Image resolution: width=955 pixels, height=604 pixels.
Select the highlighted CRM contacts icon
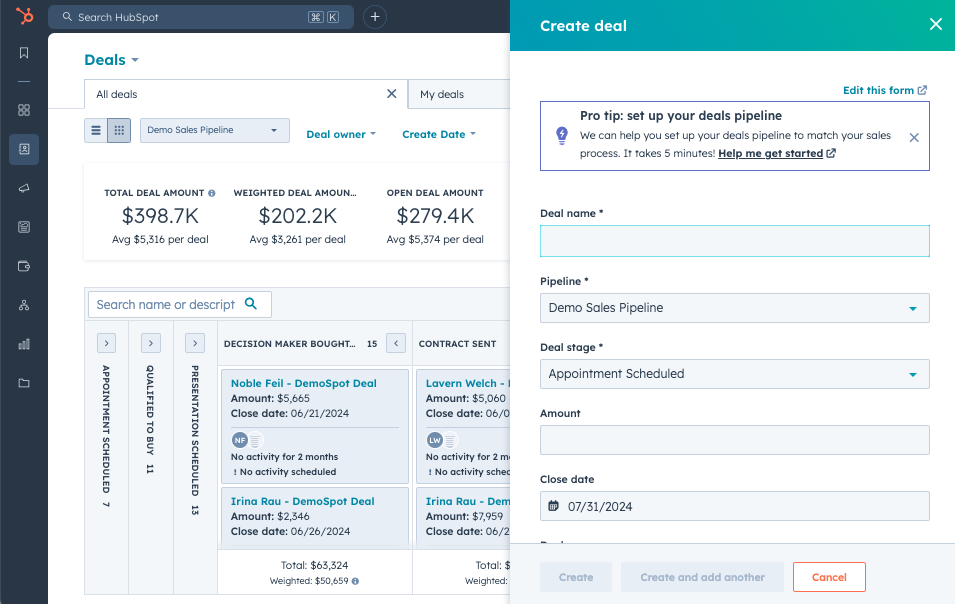(x=23, y=148)
